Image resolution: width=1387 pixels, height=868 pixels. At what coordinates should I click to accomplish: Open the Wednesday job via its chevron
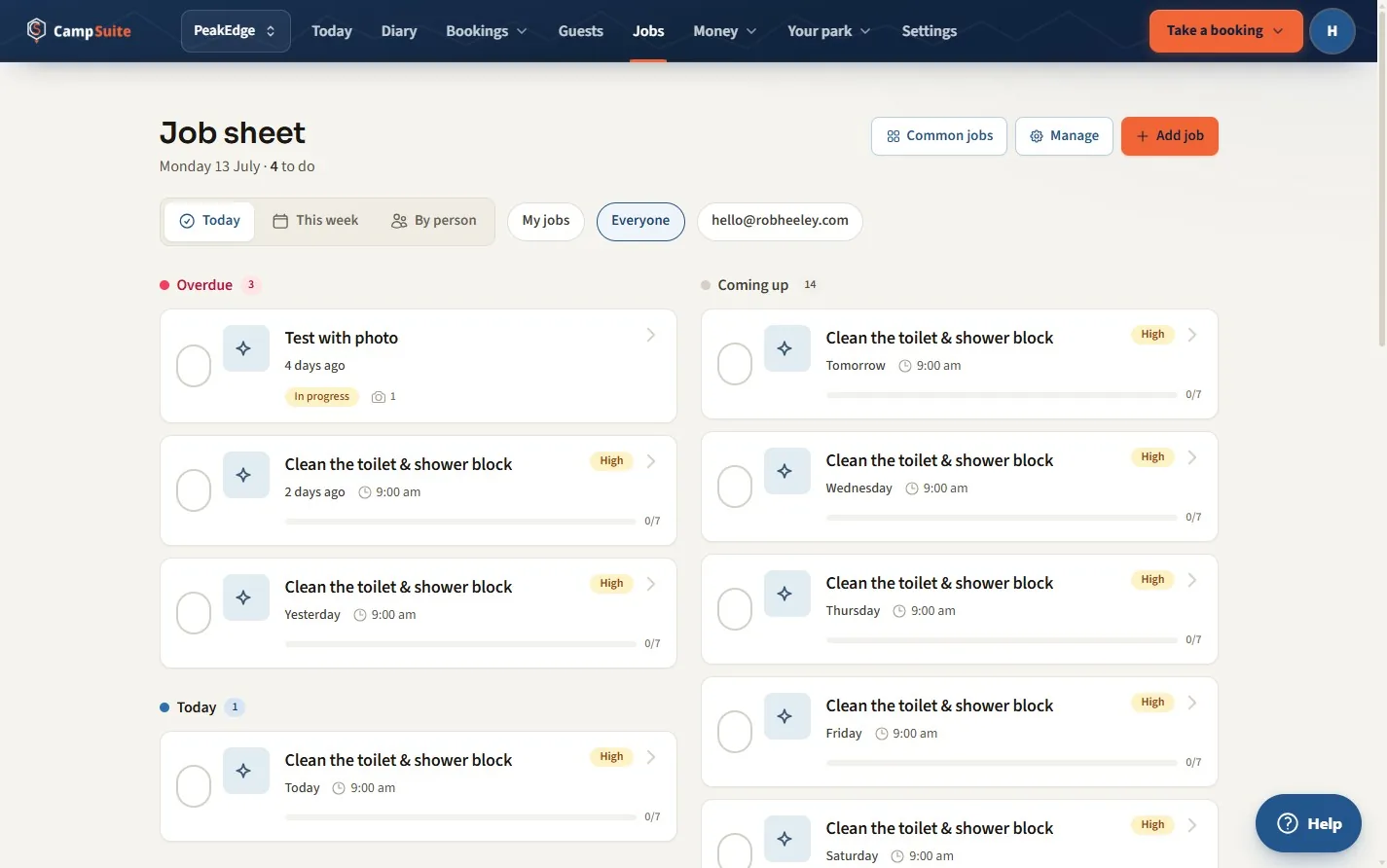pos(1191,457)
